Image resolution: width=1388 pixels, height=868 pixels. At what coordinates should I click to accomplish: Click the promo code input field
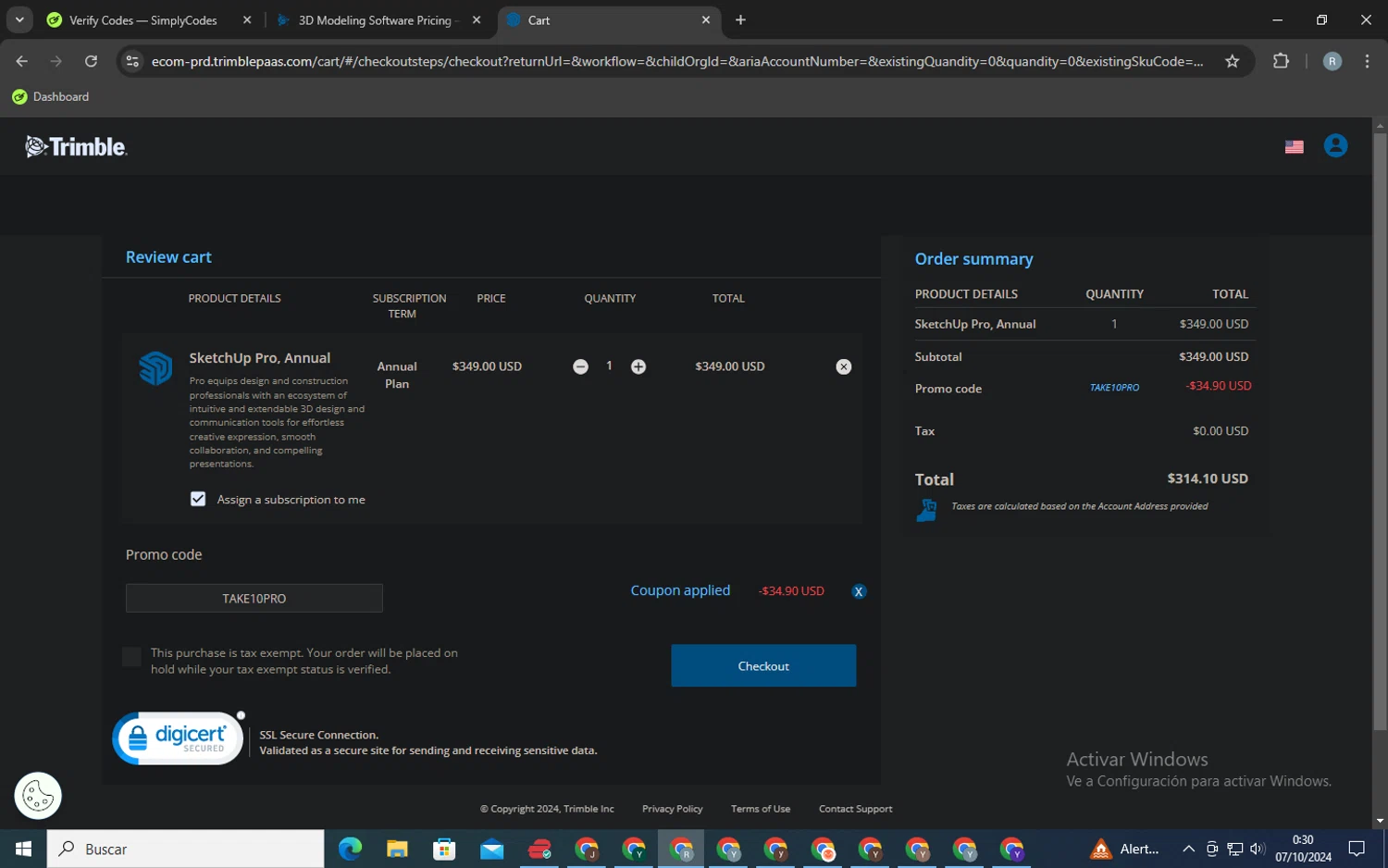coord(254,598)
